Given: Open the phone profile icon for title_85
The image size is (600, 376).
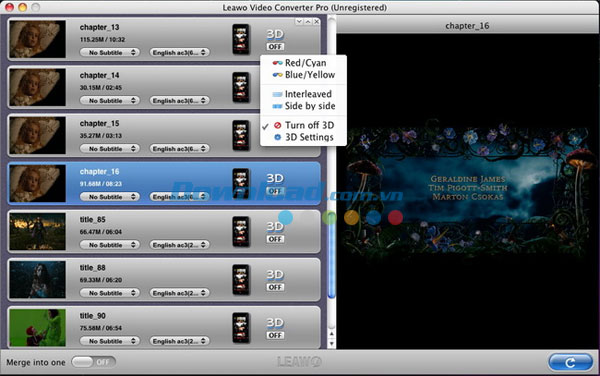Looking at the screenshot, I should pyautogui.click(x=241, y=232).
